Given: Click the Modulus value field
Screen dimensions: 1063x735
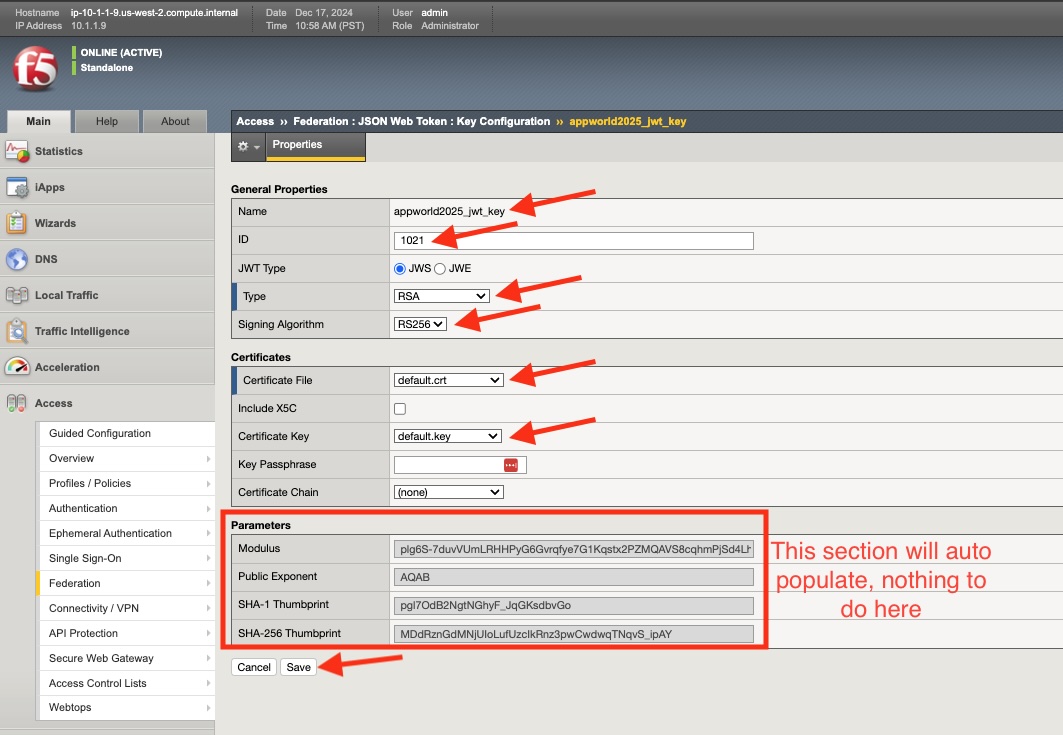Looking at the screenshot, I should pyautogui.click(x=574, y=549).
